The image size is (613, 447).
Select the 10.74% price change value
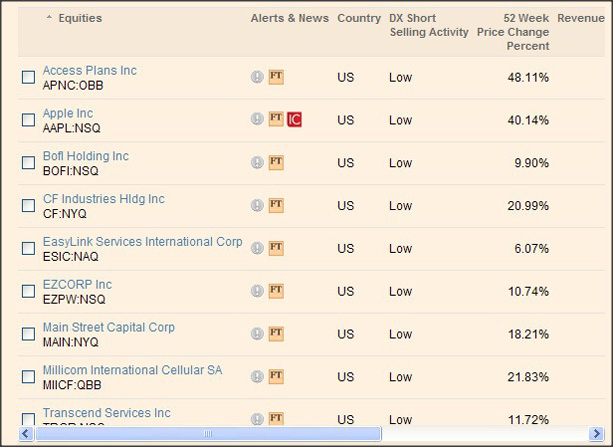(x=528, y=291)
